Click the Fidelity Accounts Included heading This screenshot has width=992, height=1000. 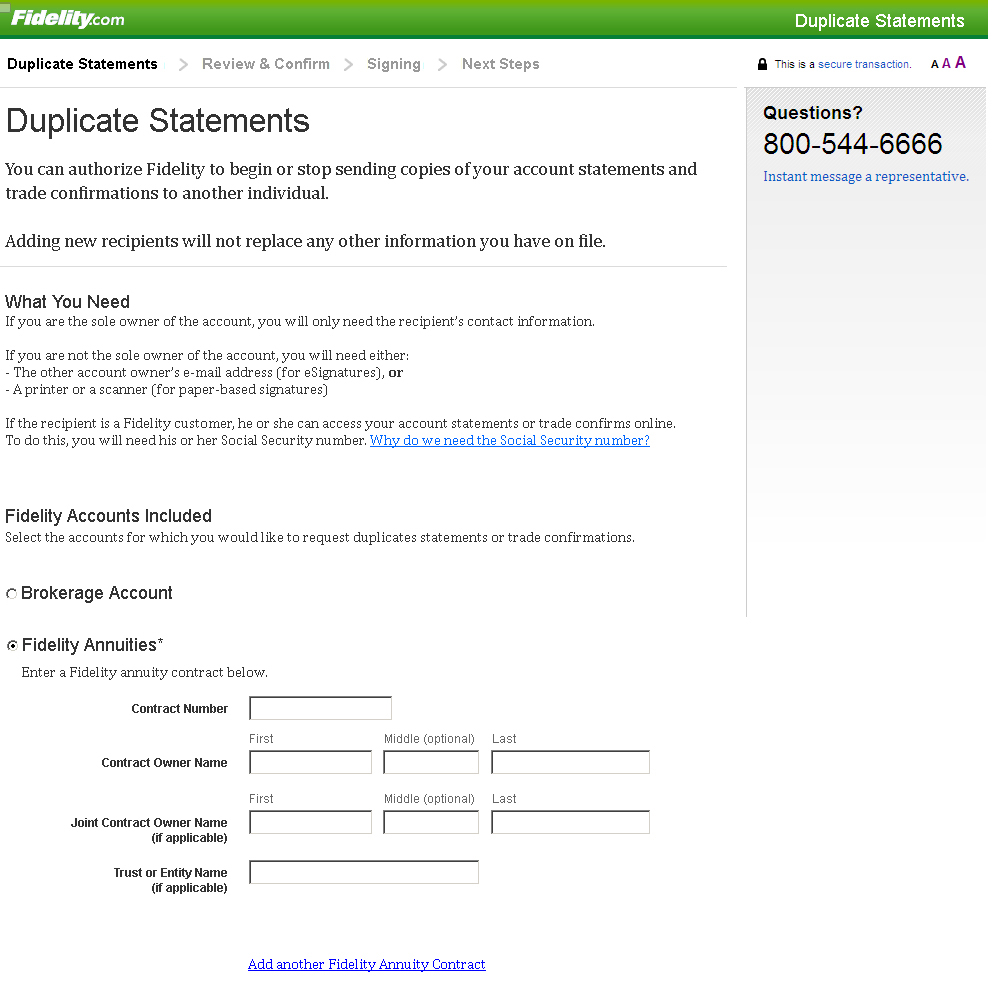[x=108, y=515]
